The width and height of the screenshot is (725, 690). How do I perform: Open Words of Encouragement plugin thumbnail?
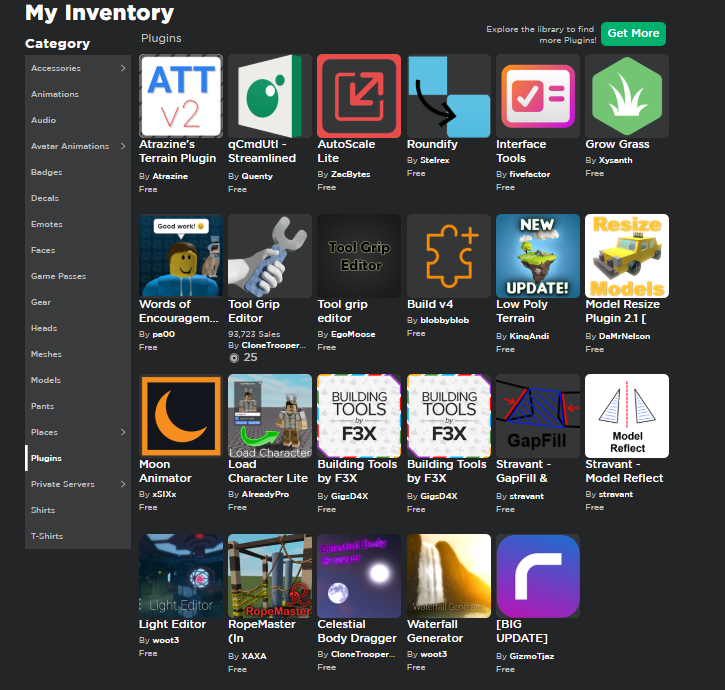[181, 256]
